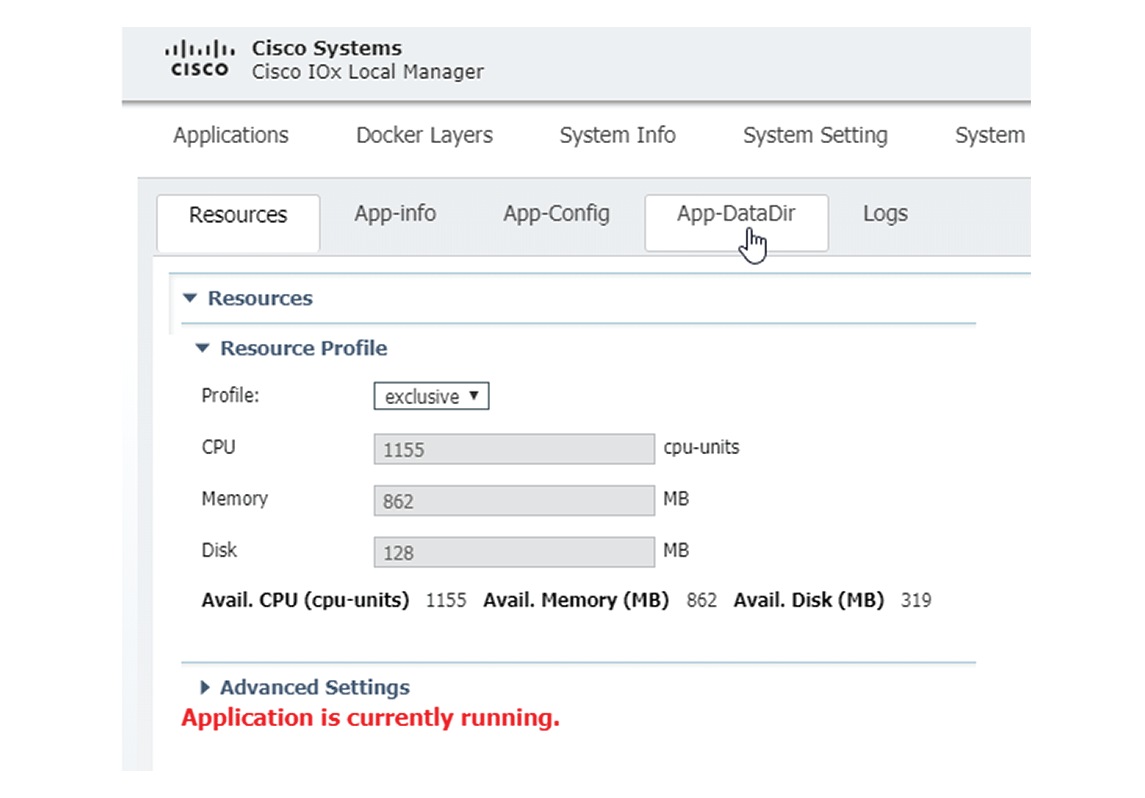Click the CPU cpu-units input field
1145x798 pixels.
(x=514, y=448)
